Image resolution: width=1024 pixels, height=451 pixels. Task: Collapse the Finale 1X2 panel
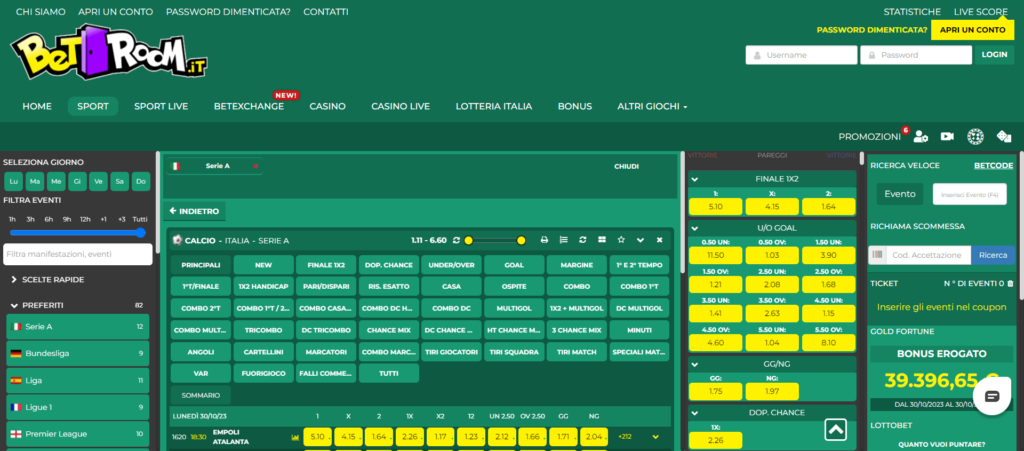tap(695, 179)
